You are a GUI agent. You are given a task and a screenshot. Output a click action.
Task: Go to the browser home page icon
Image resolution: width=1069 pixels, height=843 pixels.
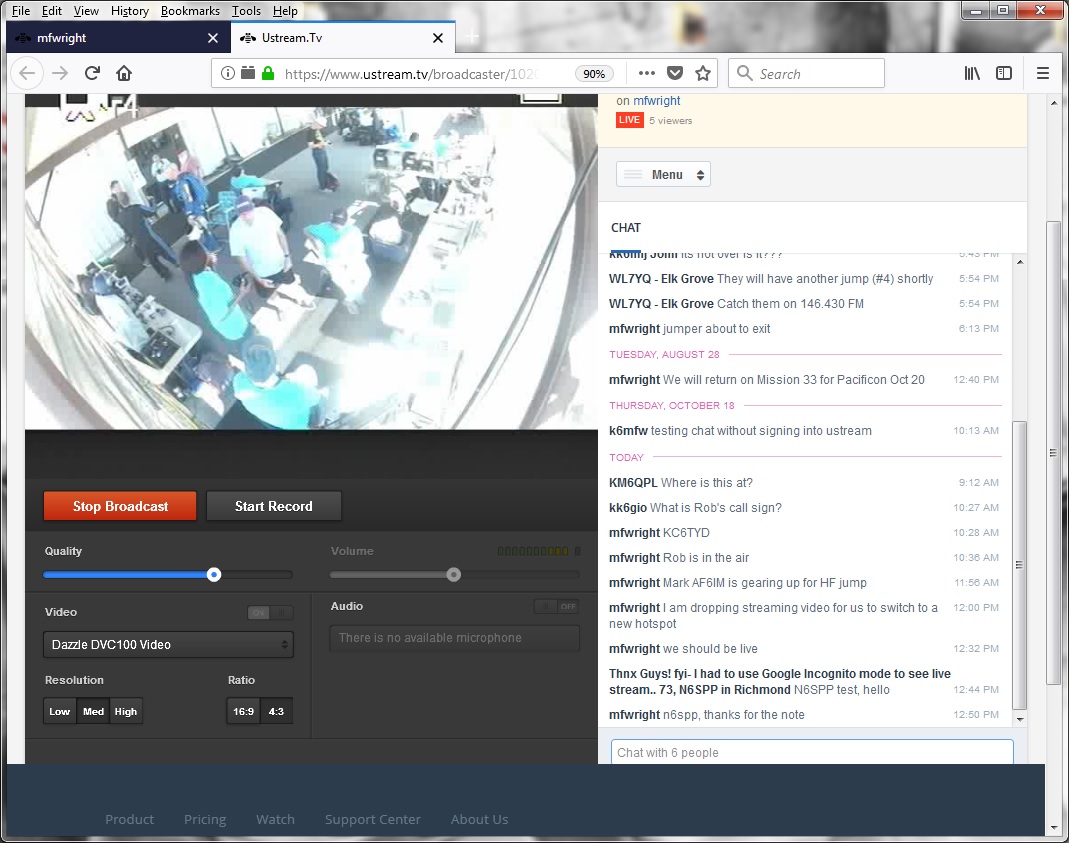[124, 73]
